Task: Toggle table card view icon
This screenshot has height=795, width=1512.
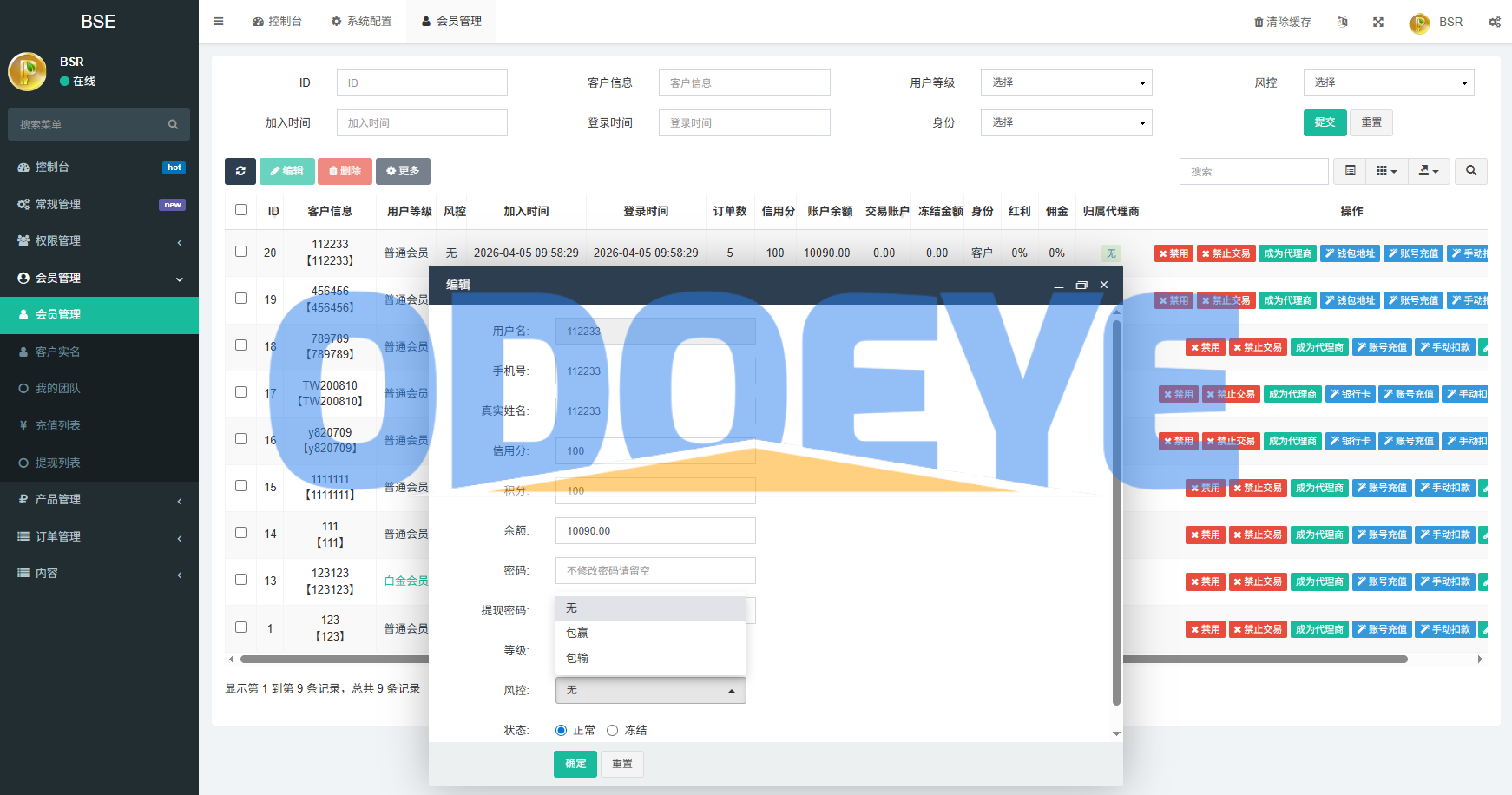Action: [1351, 171]
